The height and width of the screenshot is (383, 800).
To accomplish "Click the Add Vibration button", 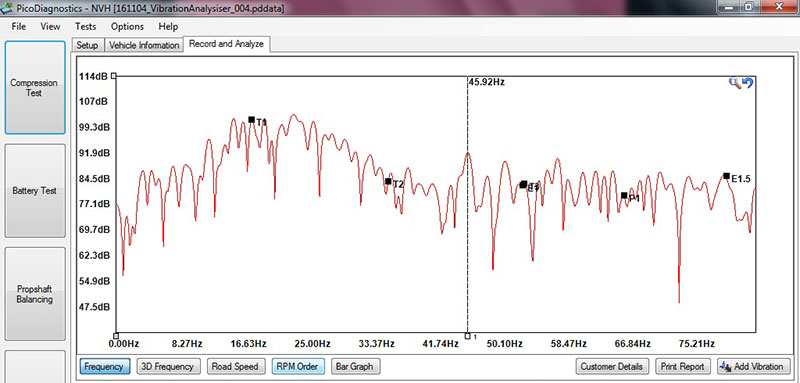I will [x=754, y=366].
